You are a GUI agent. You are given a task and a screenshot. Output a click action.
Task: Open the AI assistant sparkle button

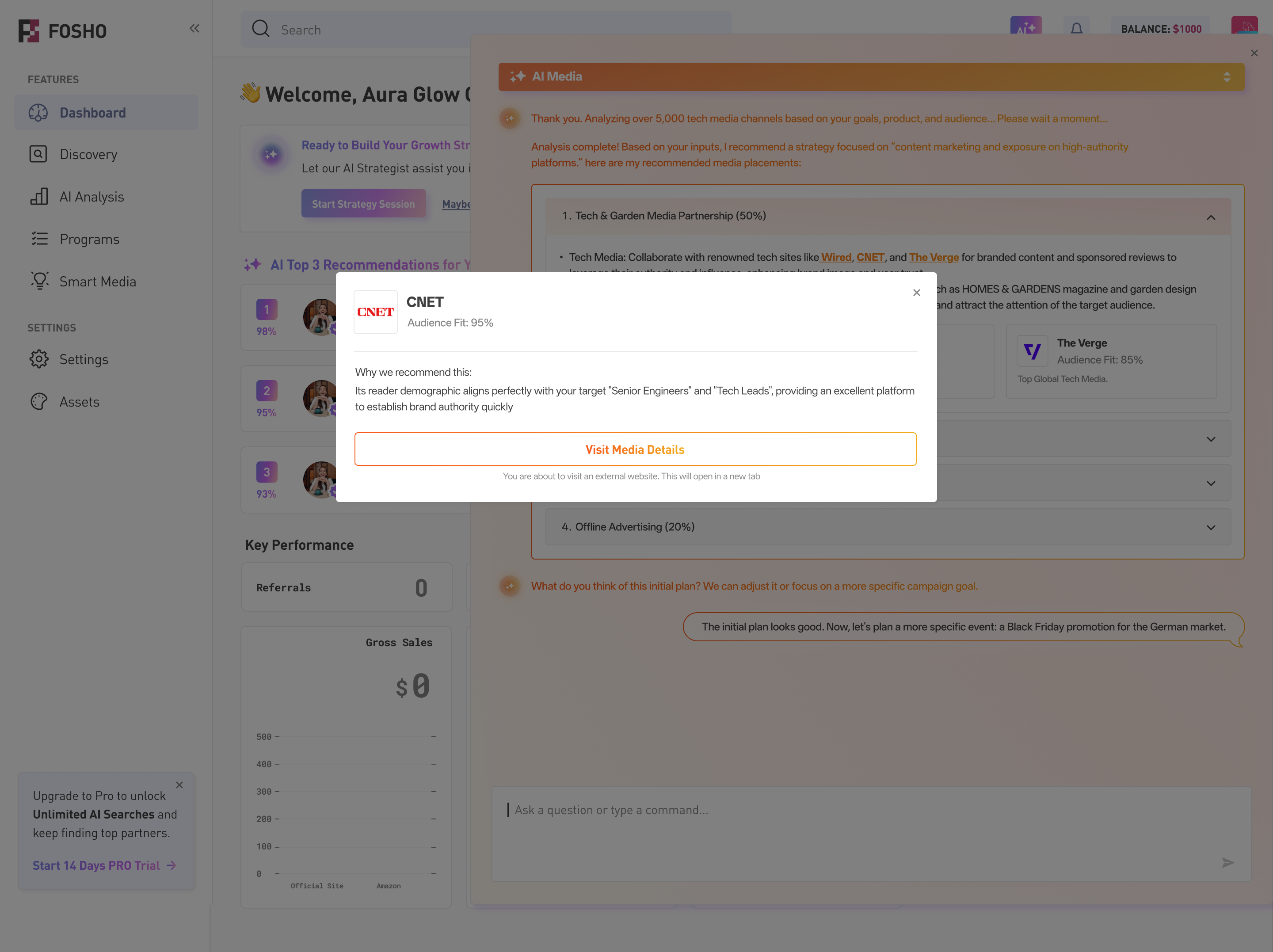(x=1026, y=26)
